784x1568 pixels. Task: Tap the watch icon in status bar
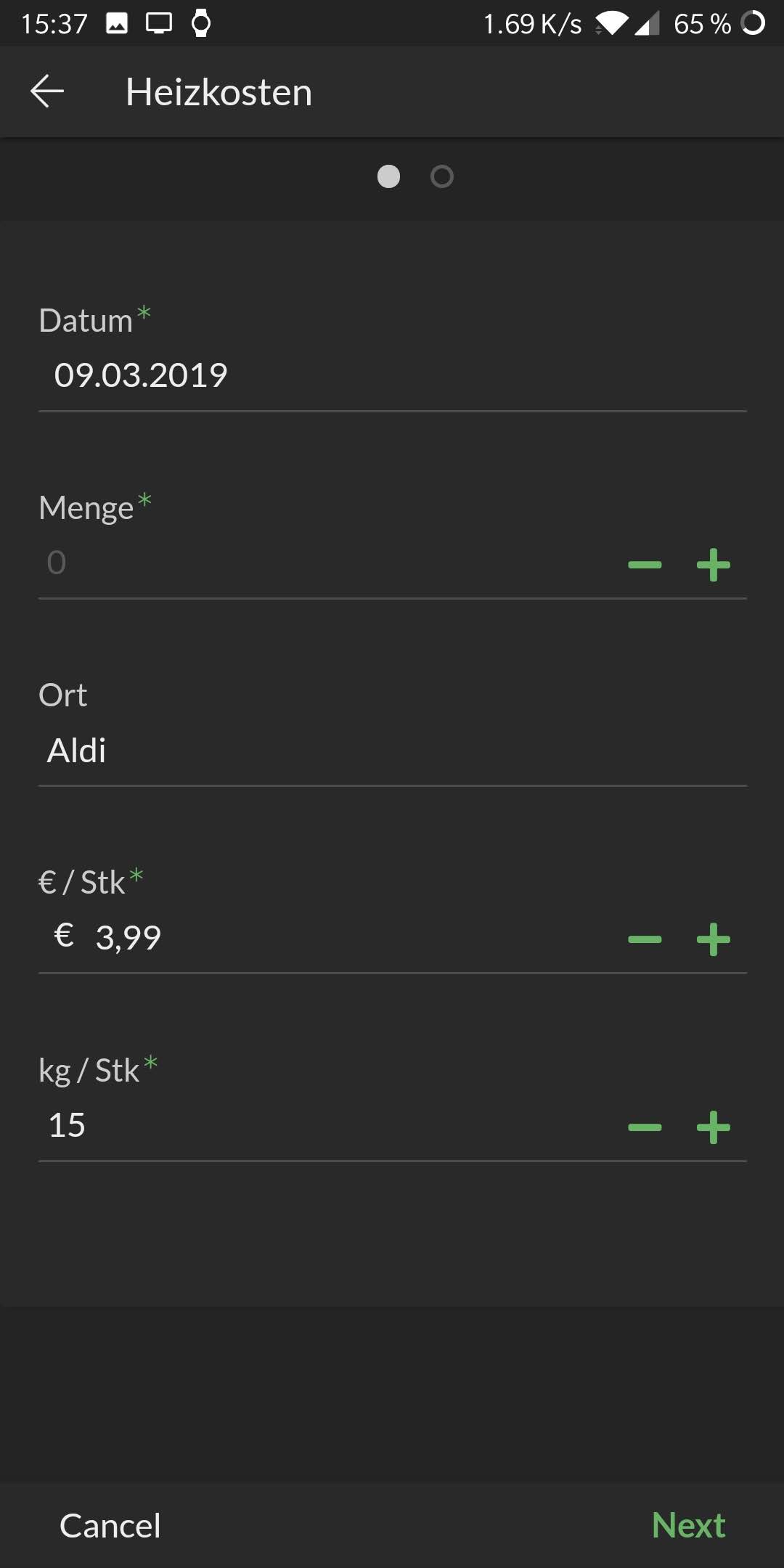coord(201,23)
